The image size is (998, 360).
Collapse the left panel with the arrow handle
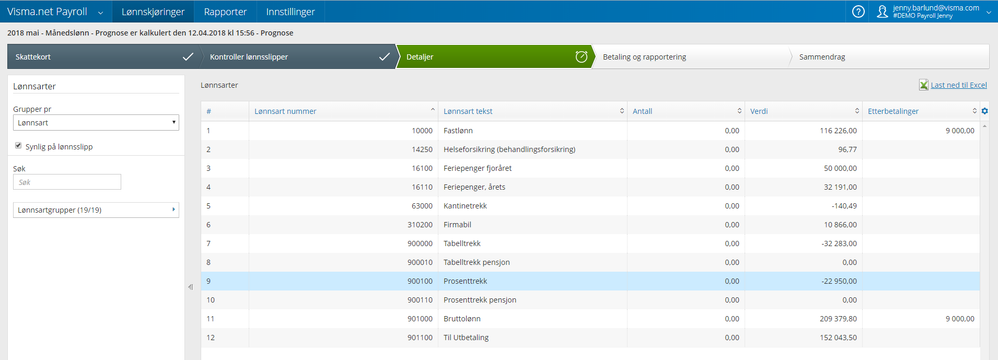(190, 287)
